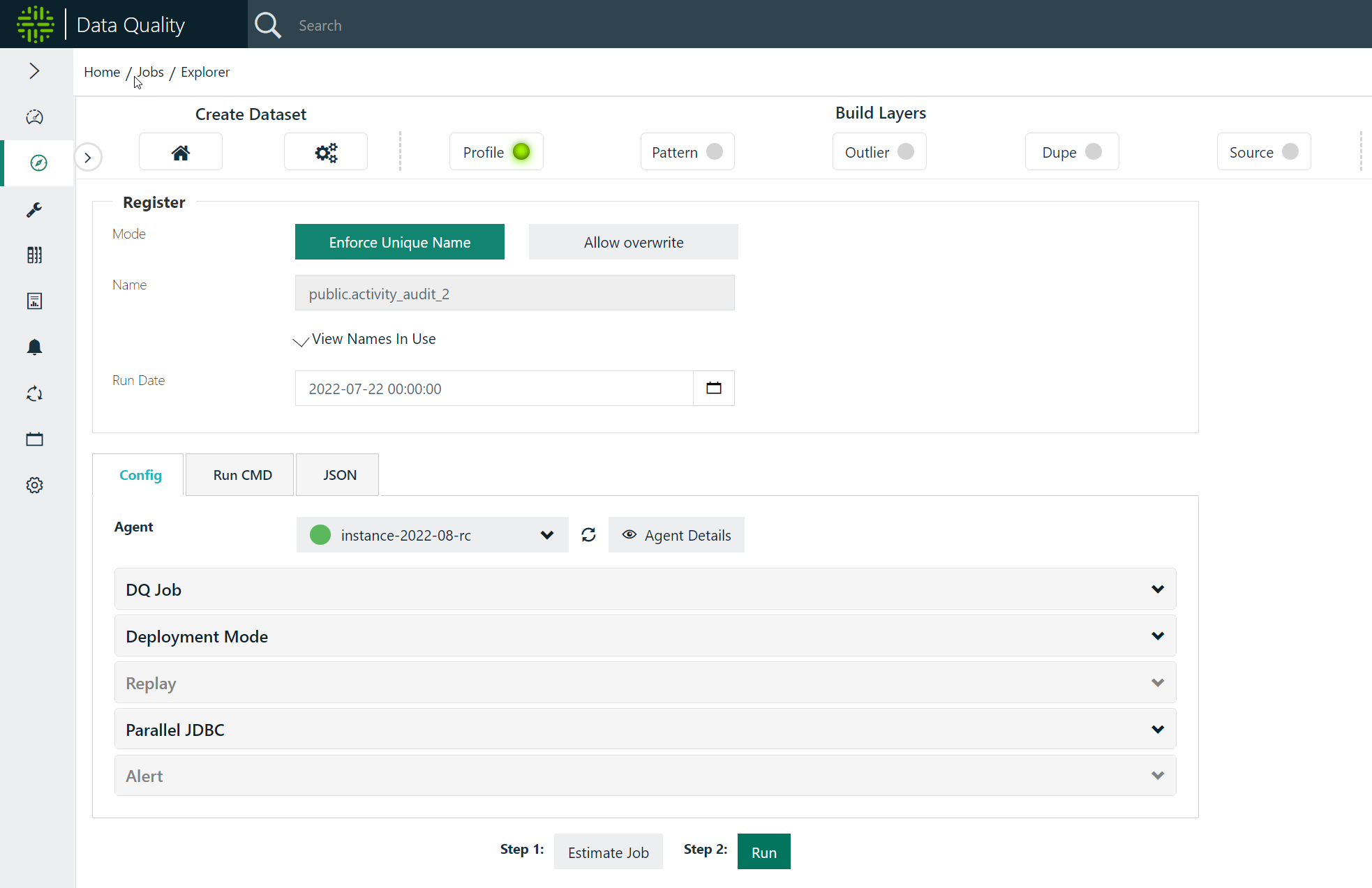Toggle the Profile layer green indicator
1372x888 pixels.
pyautogui.click(x=521, y=152)
